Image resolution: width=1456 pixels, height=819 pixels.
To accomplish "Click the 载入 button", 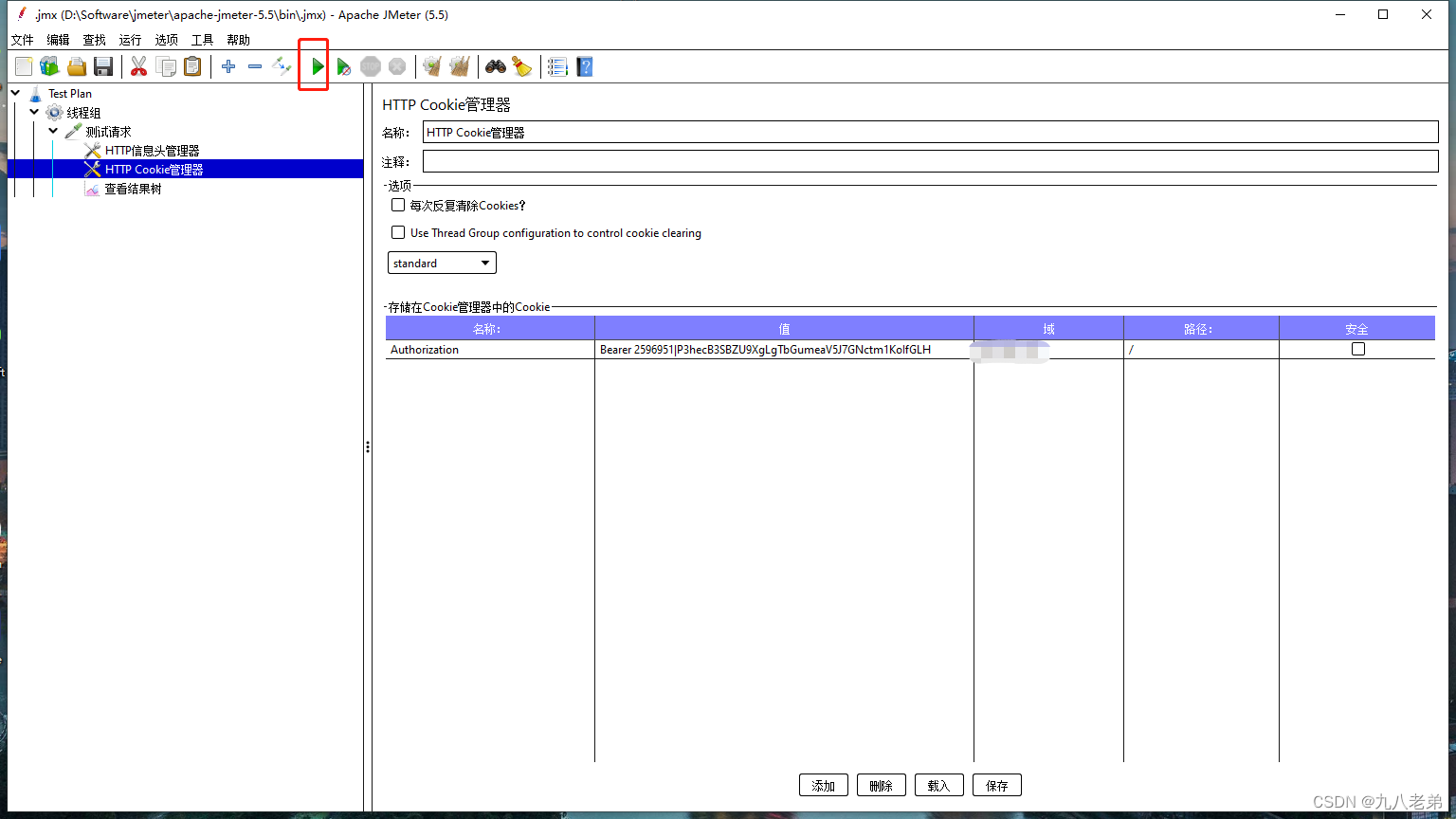I will pos(939,785).
